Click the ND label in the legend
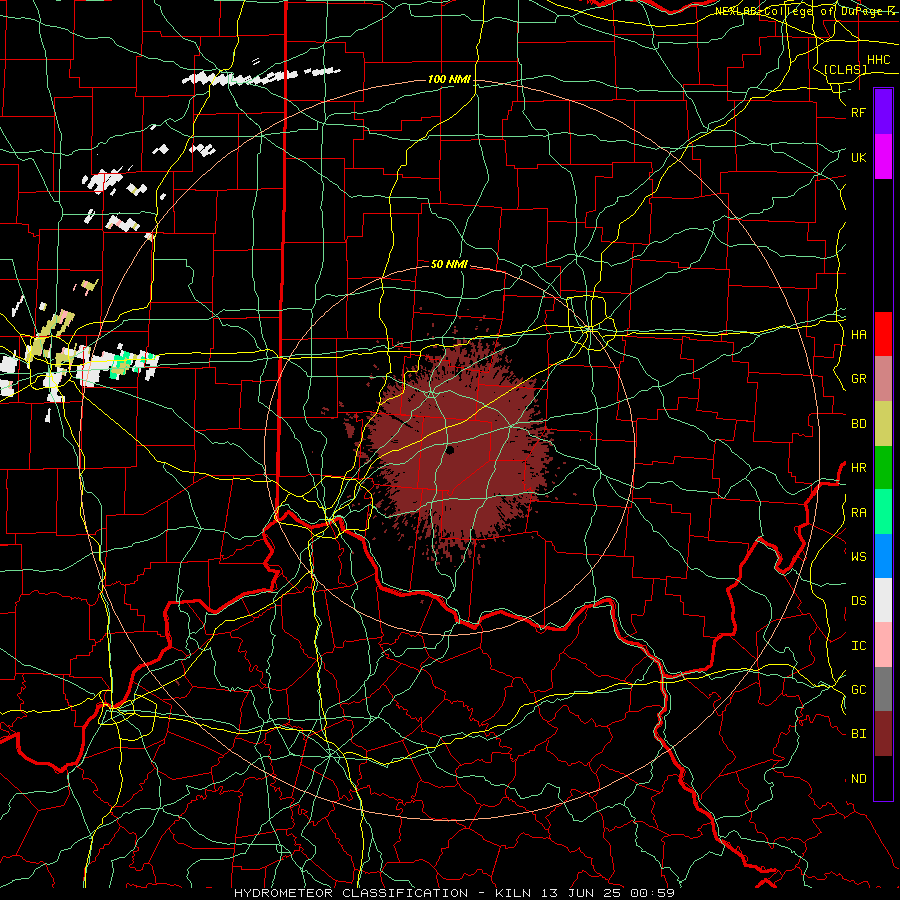900x900 pixels. click(859, 779)
